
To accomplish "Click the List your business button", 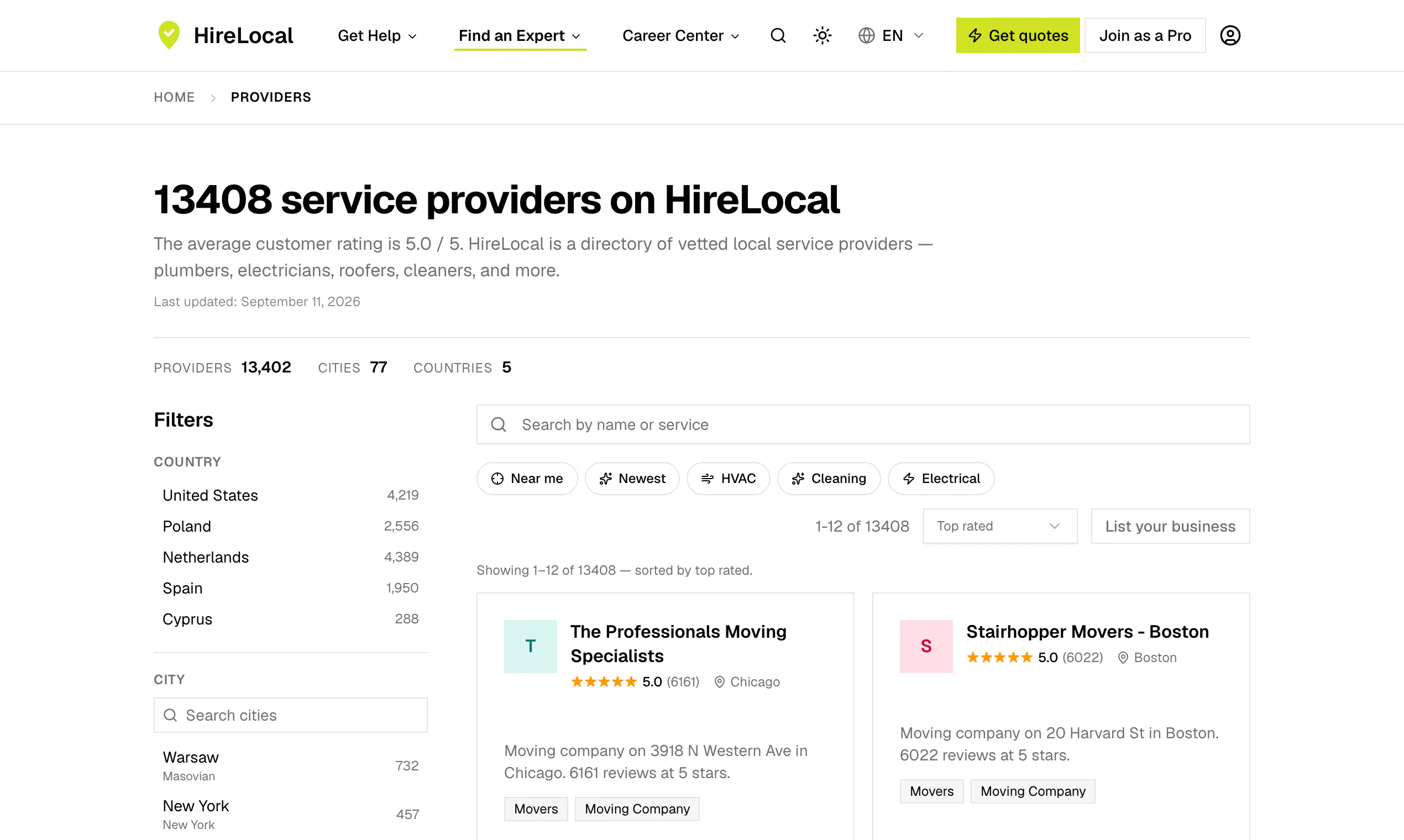I will tap(1170, 526).
